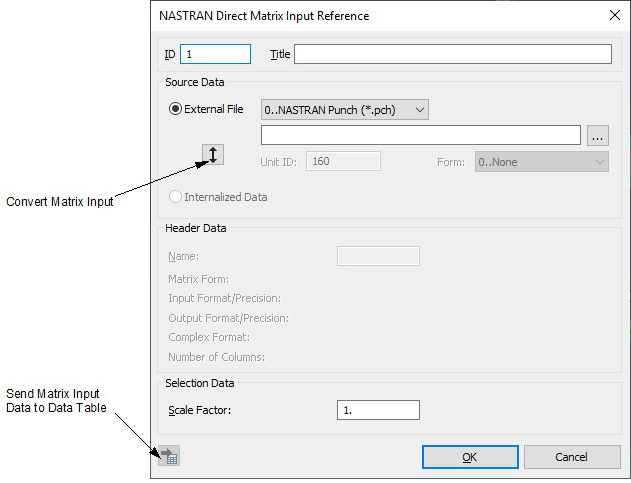Select the External File radio button
631x483 pixels.
tap(175, 109)
